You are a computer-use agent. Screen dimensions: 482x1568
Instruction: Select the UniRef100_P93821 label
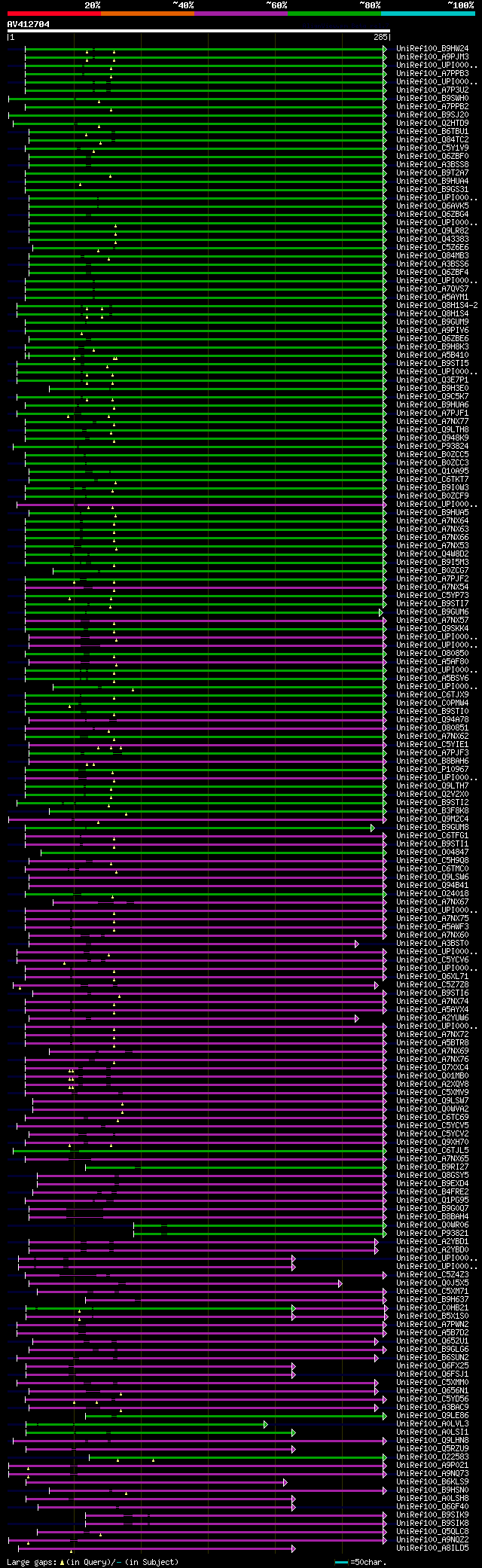pos(432,1233)
